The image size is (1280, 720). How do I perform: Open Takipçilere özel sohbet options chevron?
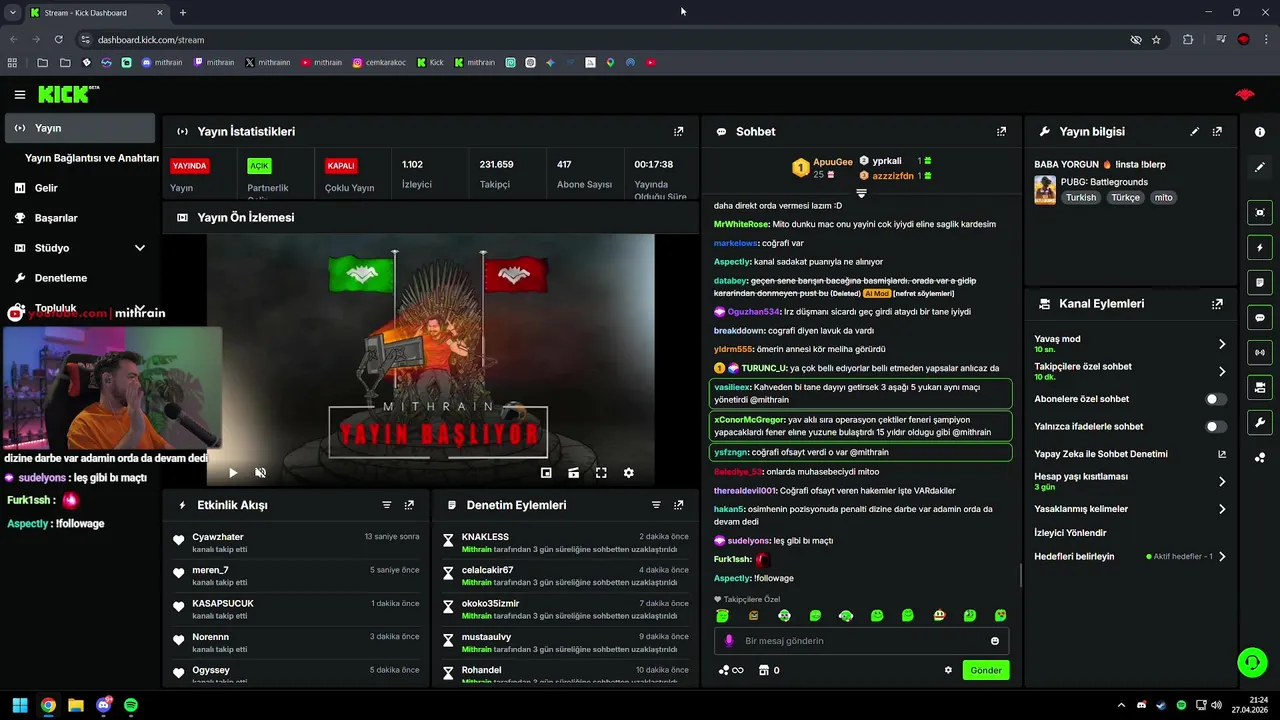[1222, 371]
